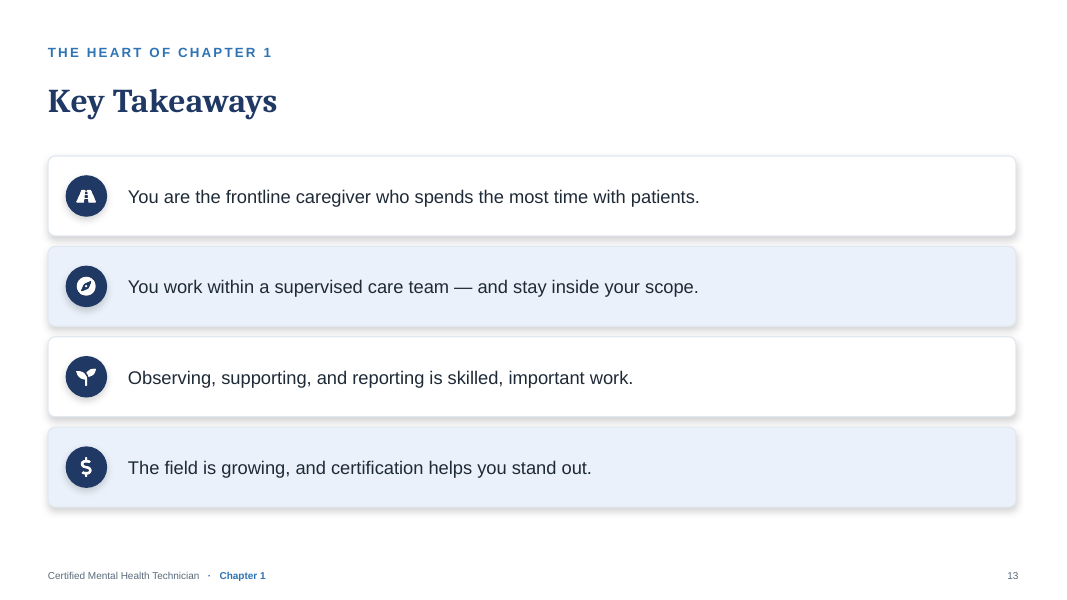
Task: Click empty right area of first white card
Action: [857, 197]
